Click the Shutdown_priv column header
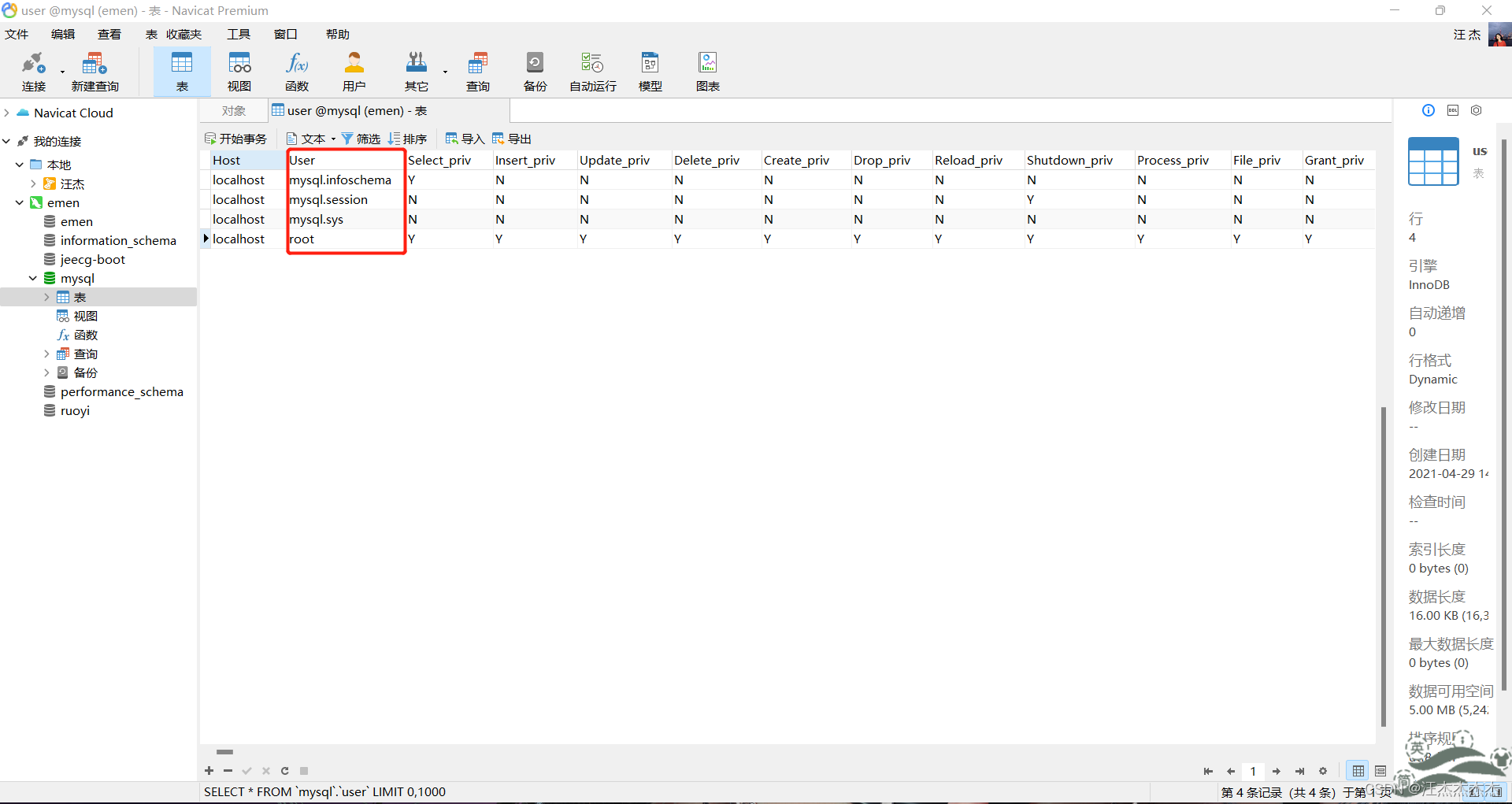 1079,160
